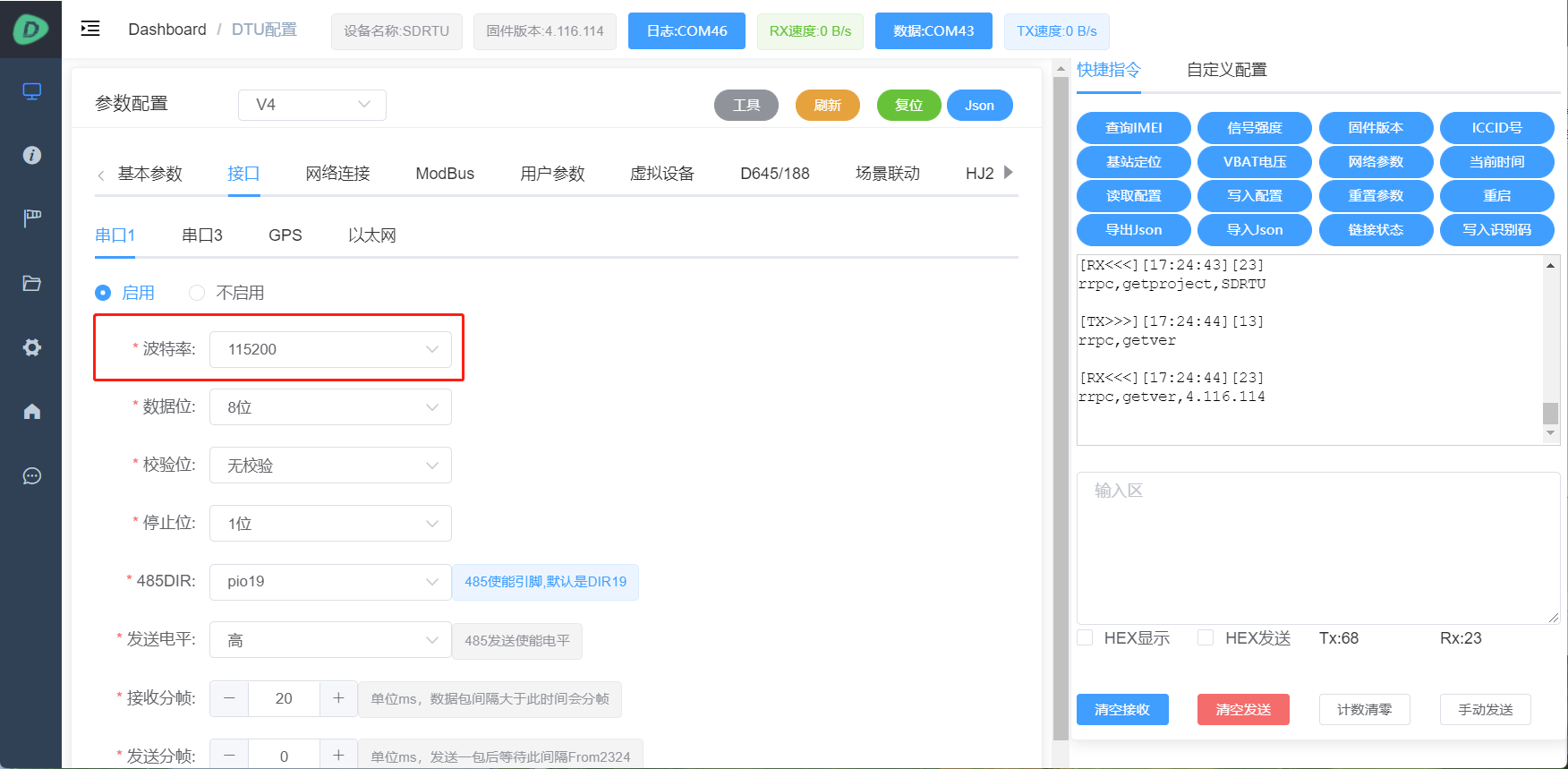Open the 波特率 115200 dropdown
Viewport: 1568px width, 769px height.
point(329,349)
